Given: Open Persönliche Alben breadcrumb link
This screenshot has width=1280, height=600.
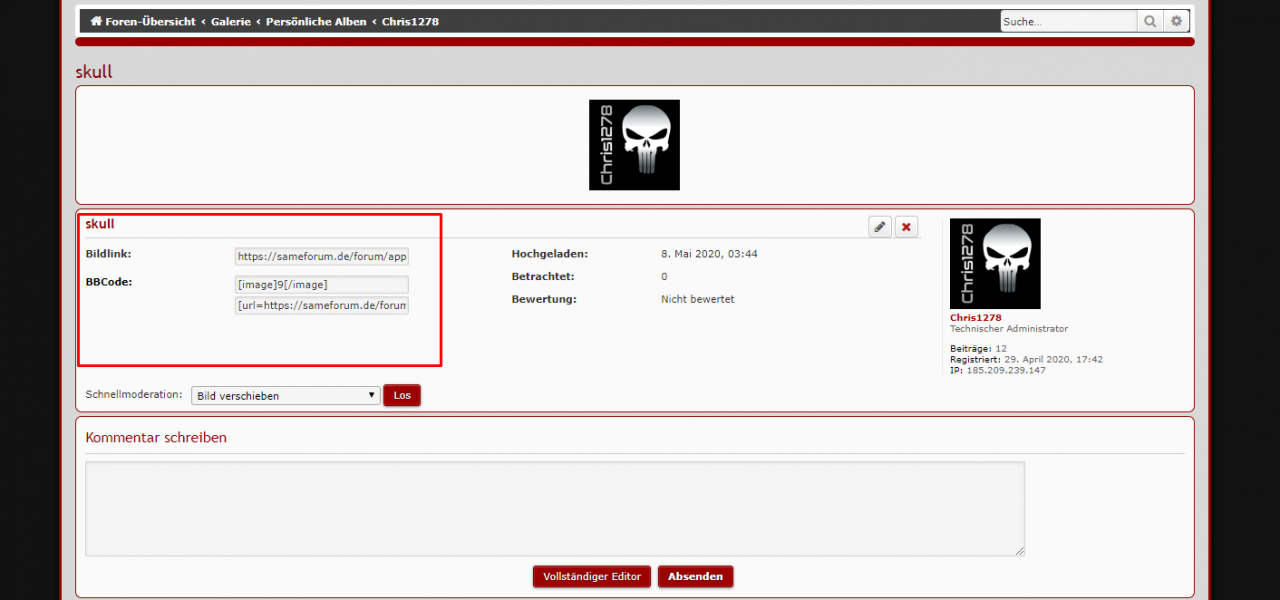Looking at the screenshot, I should [x=316, y=21].
